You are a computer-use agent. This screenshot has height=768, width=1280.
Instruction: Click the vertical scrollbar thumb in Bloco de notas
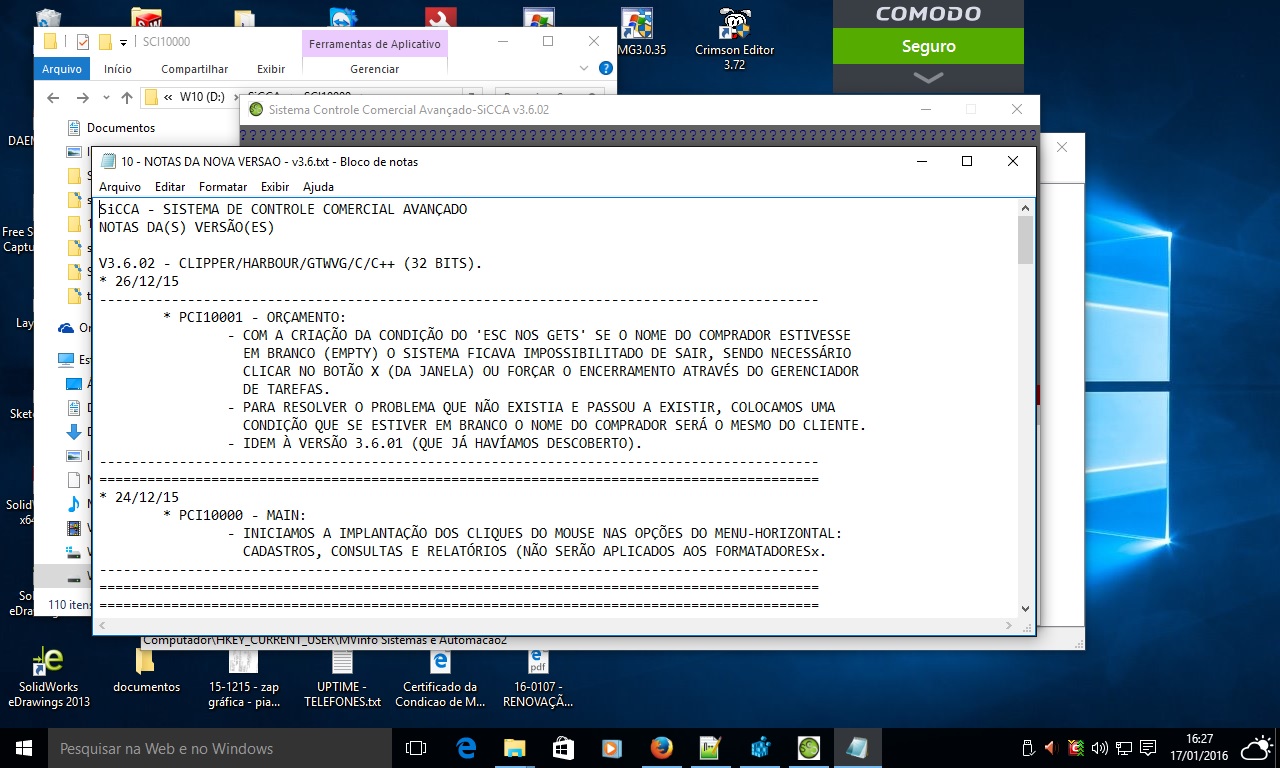pos(1025,240)
